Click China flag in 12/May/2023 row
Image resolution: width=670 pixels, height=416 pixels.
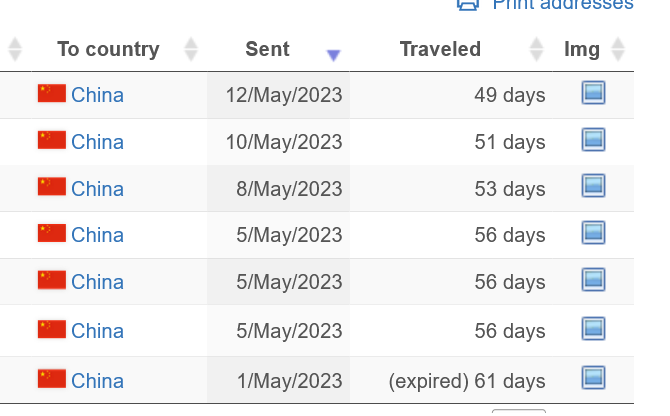point(52,94)
